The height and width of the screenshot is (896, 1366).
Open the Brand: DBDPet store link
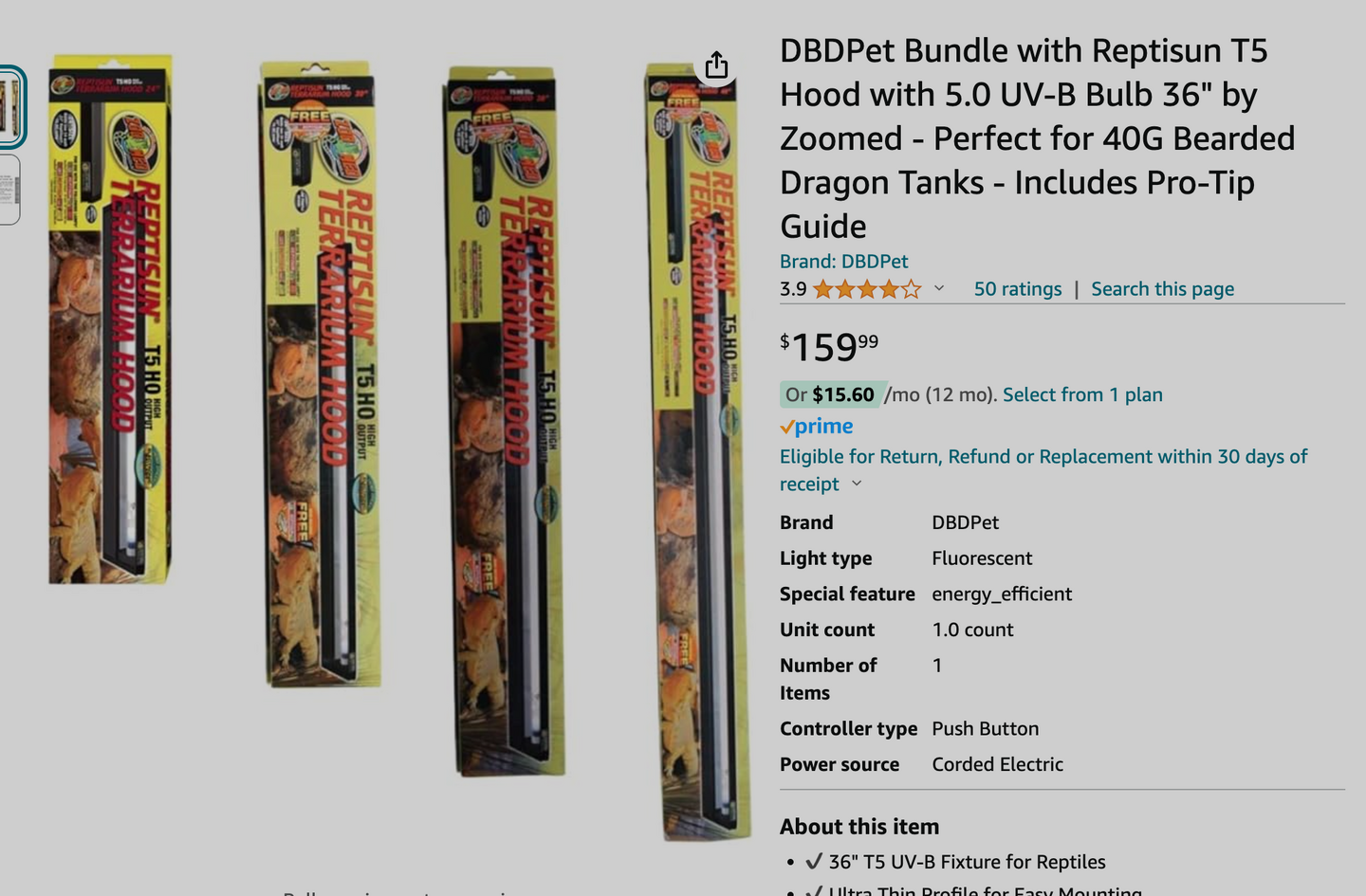[x=843, y=262]
